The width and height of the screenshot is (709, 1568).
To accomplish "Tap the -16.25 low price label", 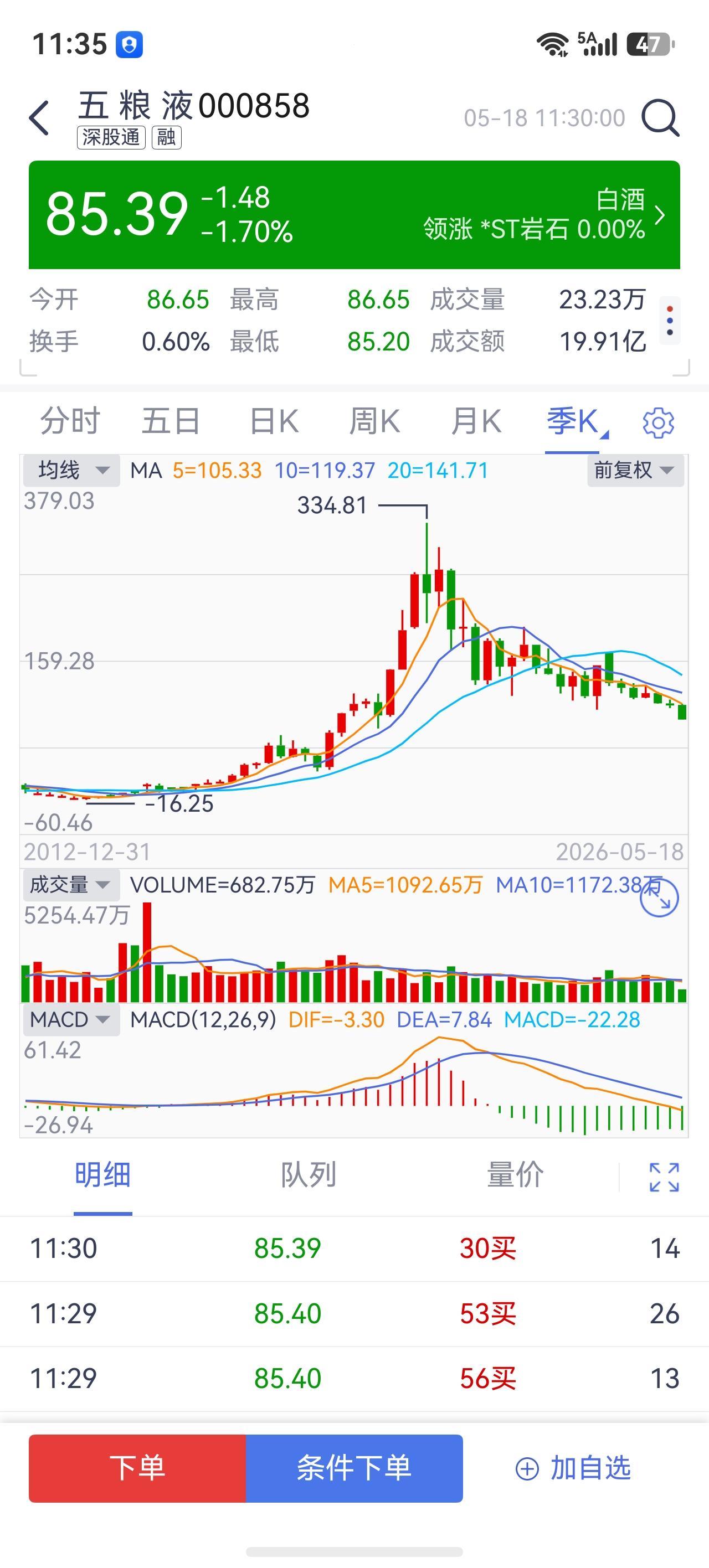I will (179, 803).
